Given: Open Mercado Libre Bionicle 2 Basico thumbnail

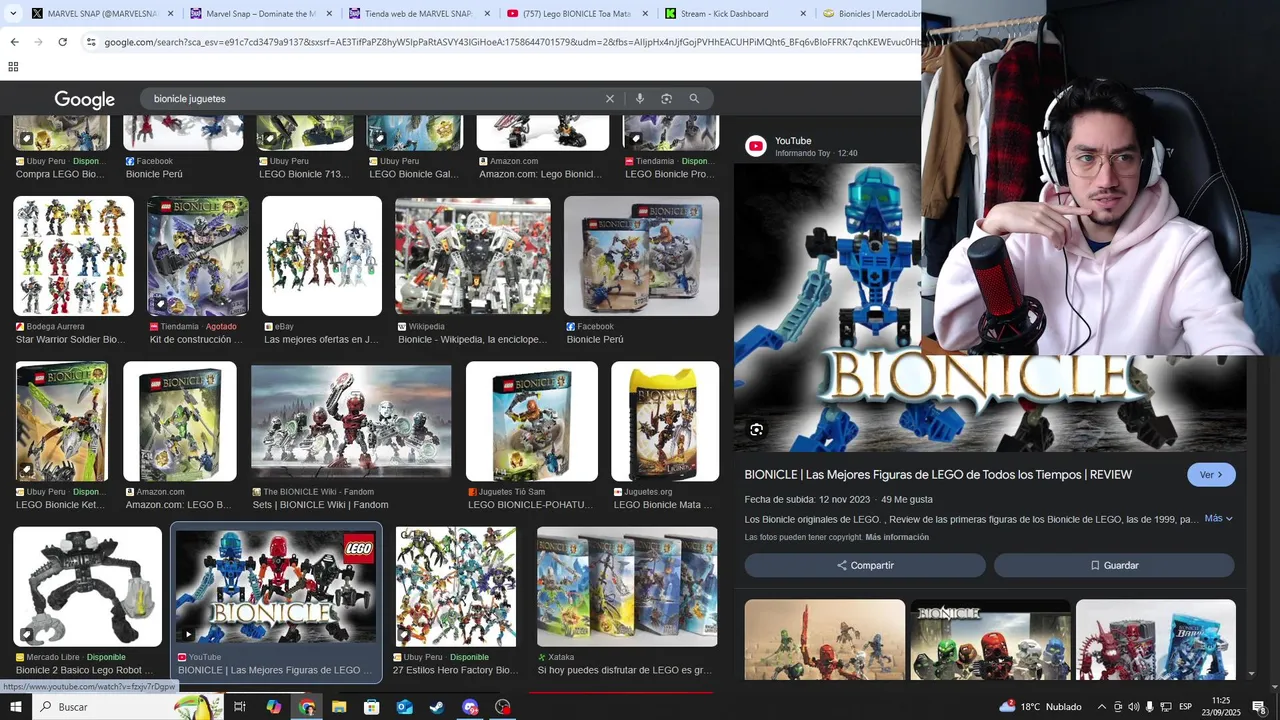Looking at the screenshot, I should (x=87, y=587).
